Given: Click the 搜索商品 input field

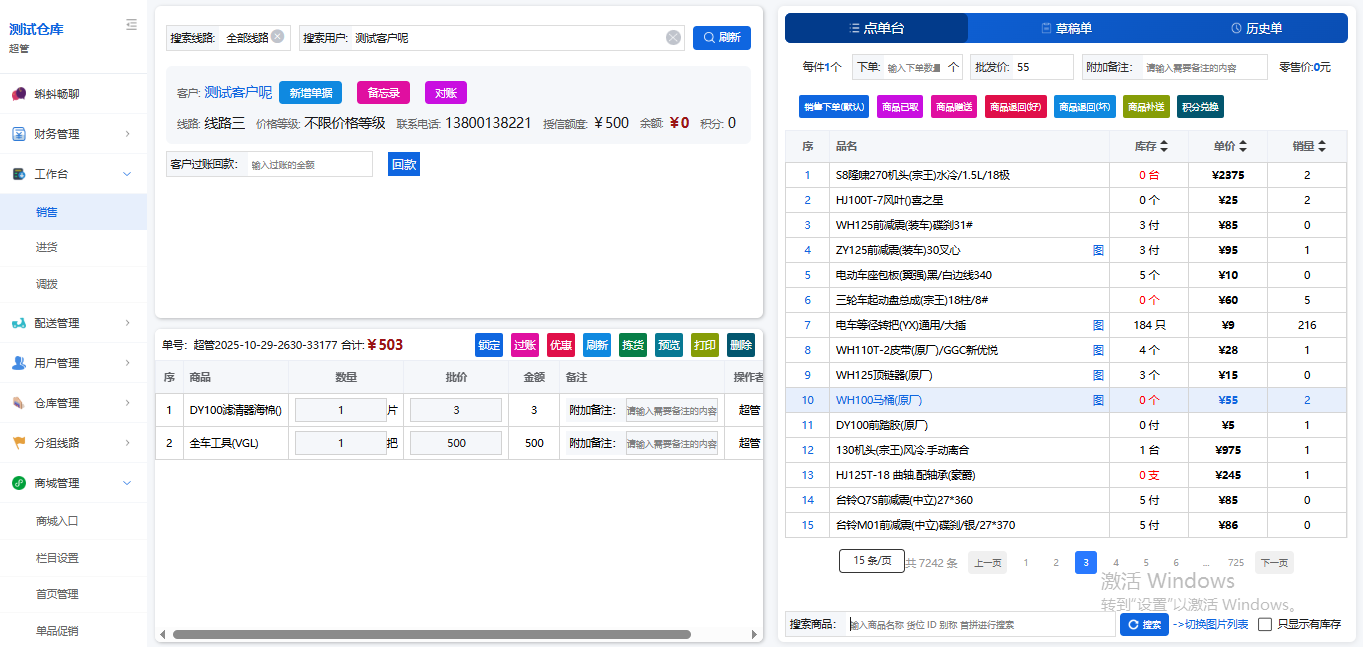Looking at the screenshot, I should pos(980,625).
